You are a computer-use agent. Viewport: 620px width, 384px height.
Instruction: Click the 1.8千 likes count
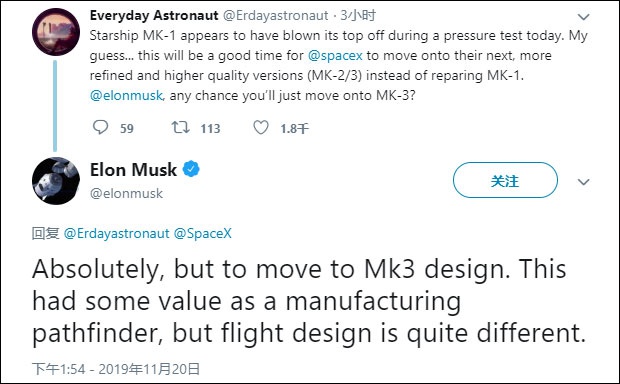[x=295, y=129]
